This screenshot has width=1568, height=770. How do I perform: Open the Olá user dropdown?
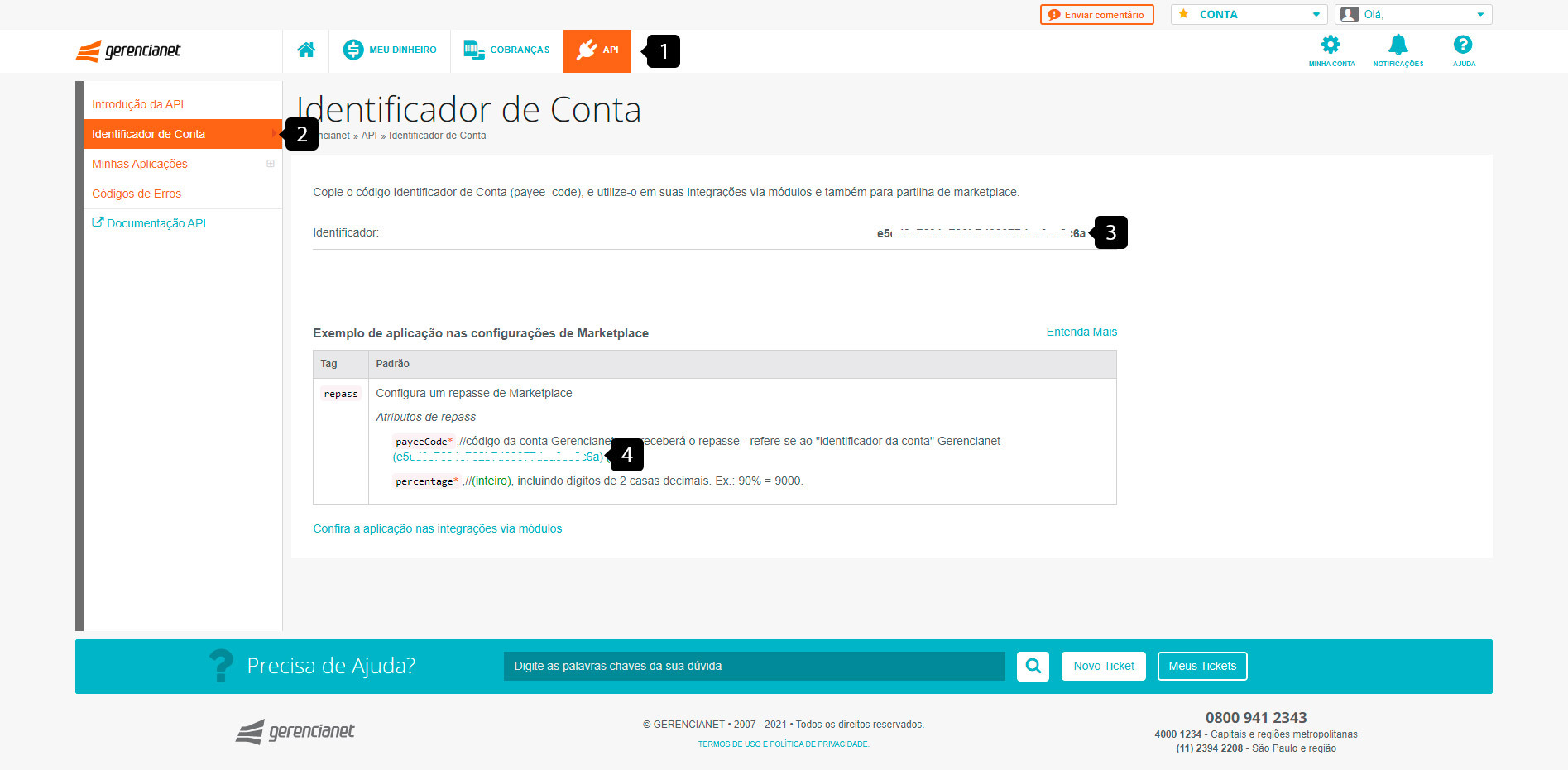click(1413, 15)
